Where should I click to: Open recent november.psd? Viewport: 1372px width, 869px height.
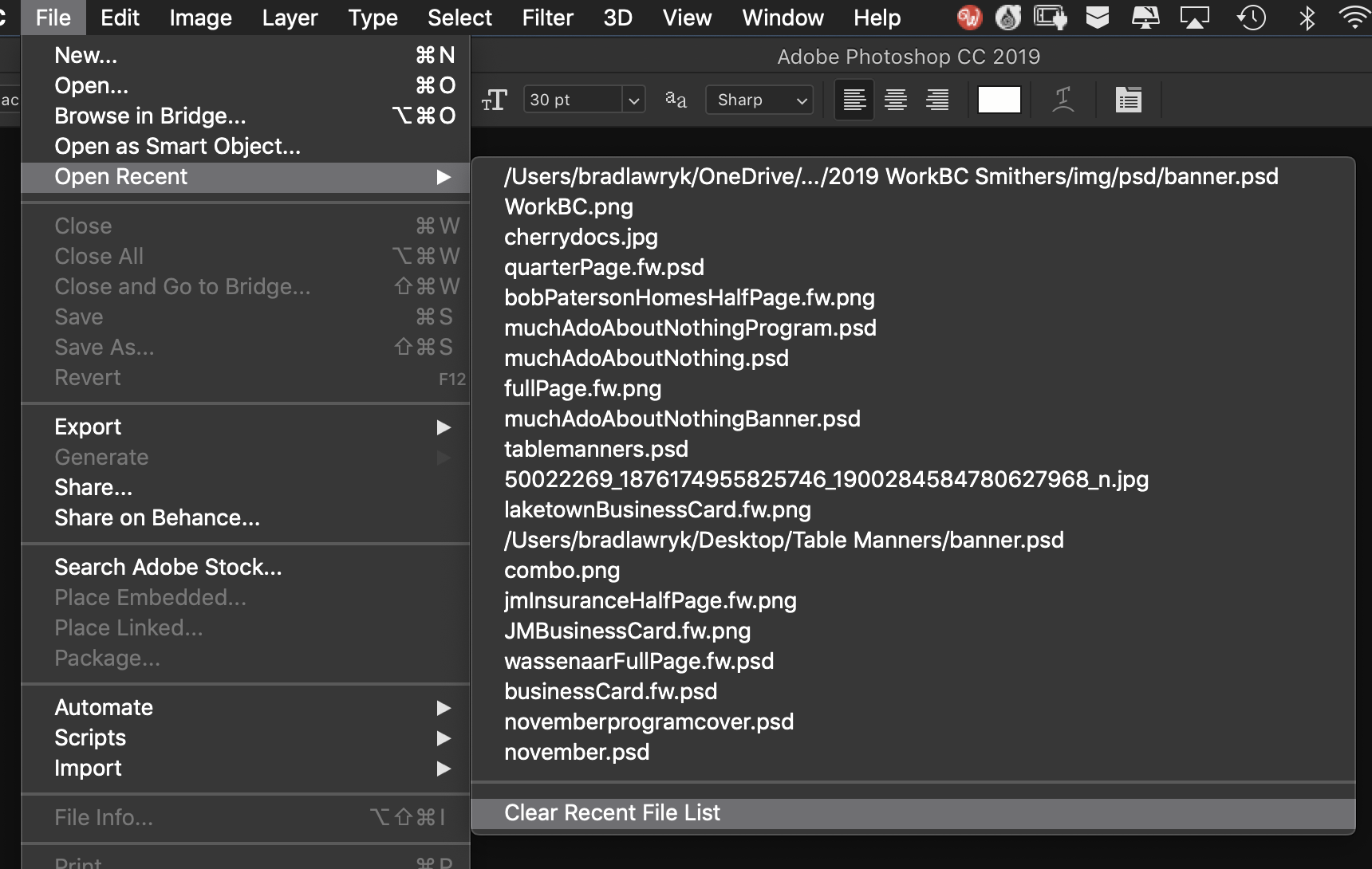[x=913, y=753]
